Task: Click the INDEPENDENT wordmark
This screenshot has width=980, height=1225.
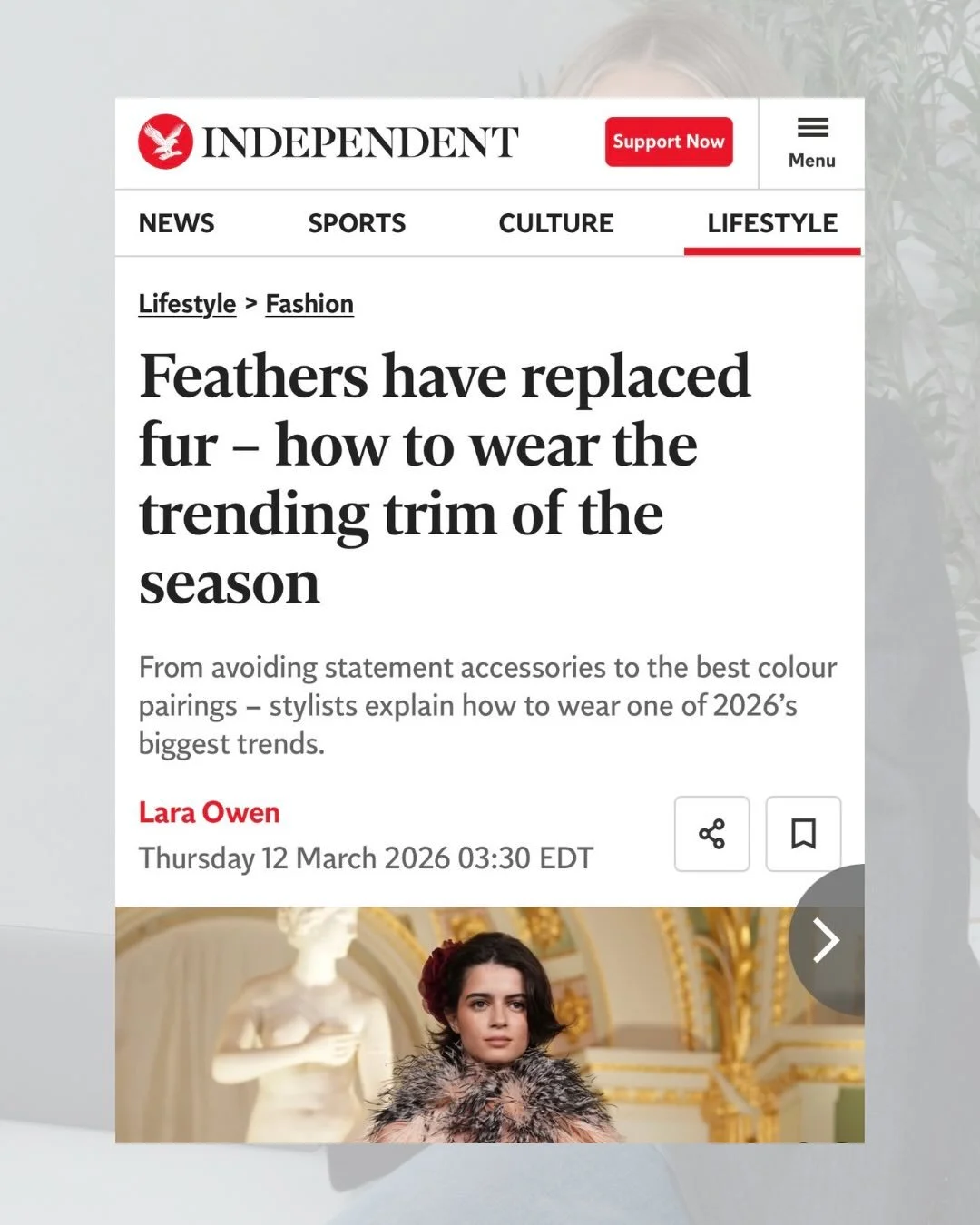Action: tap(360, 142)
